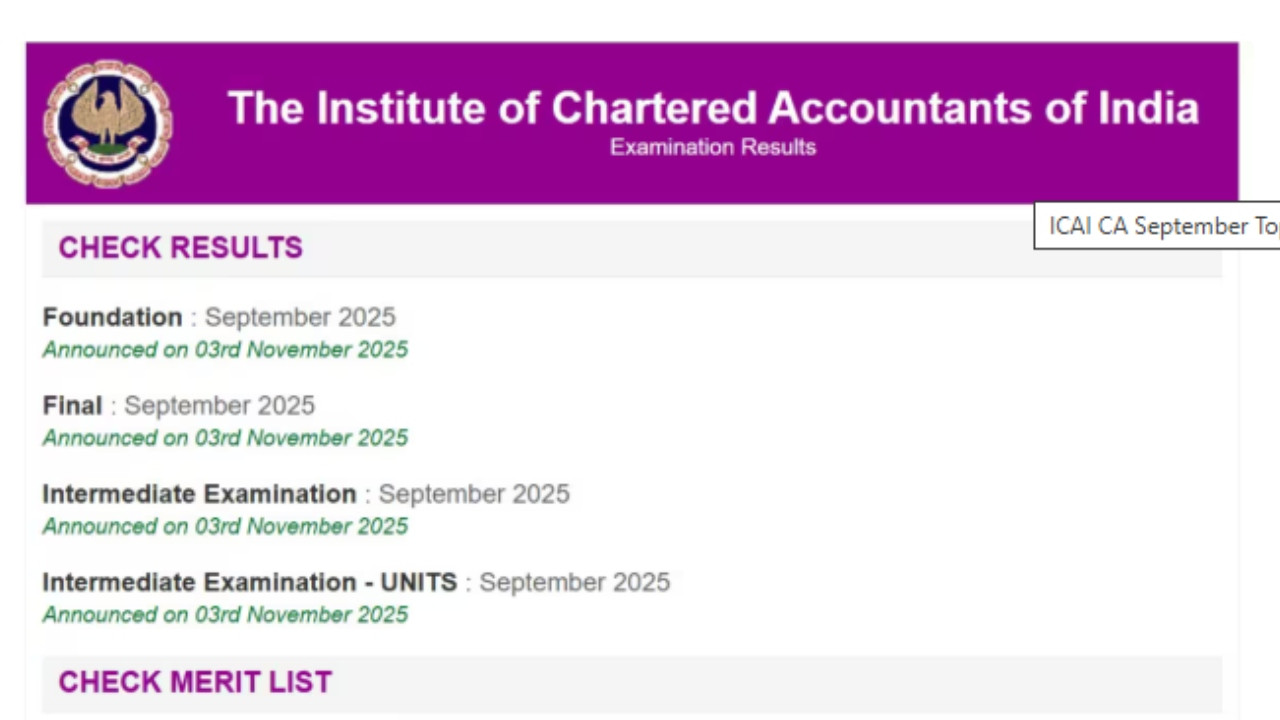Click the 'ICAI CA September' tooltip box
This screenshot has height=720, width=1280.
[x=1158, y=226]
